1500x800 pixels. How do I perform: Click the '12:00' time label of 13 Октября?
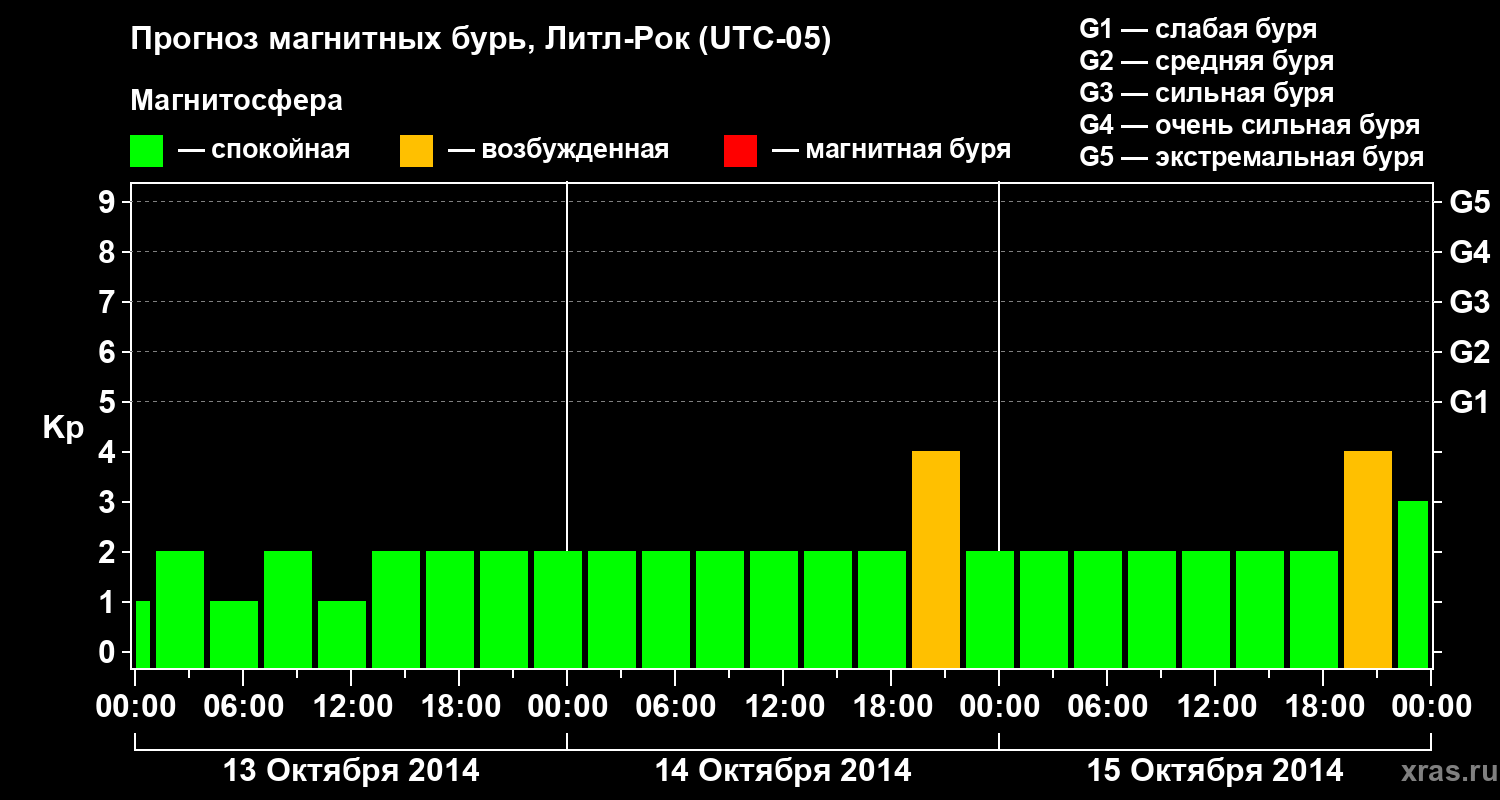[351, 706]
